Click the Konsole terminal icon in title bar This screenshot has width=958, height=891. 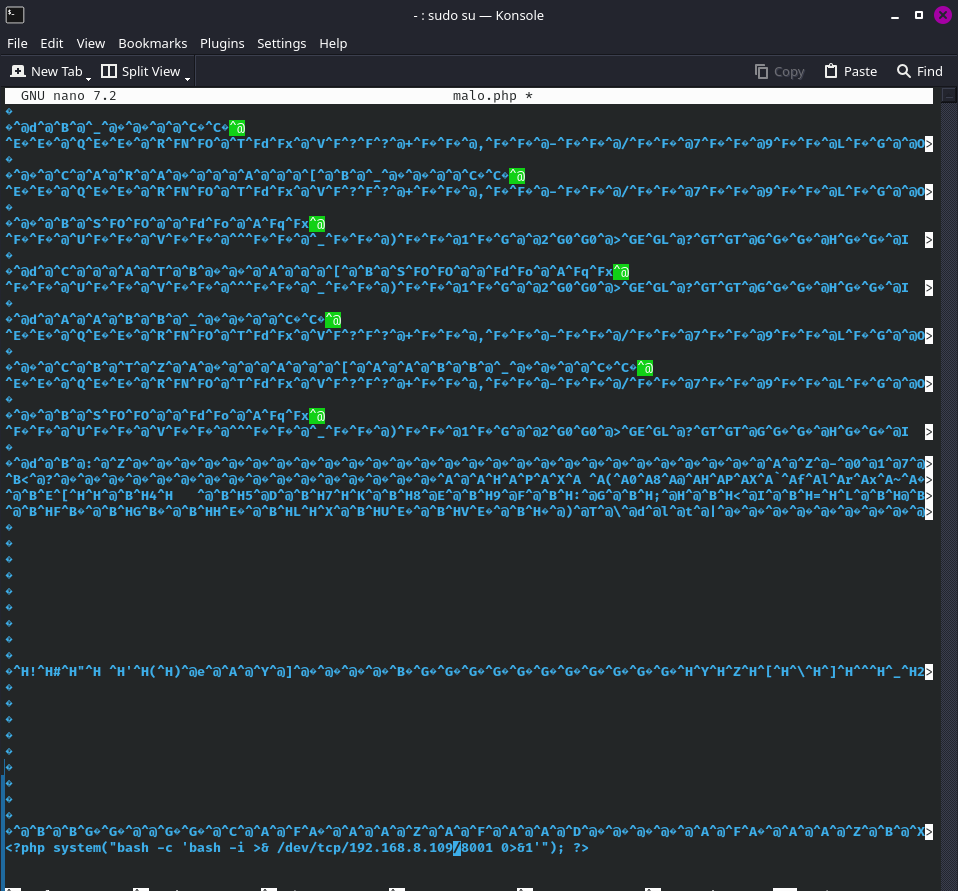15,15
